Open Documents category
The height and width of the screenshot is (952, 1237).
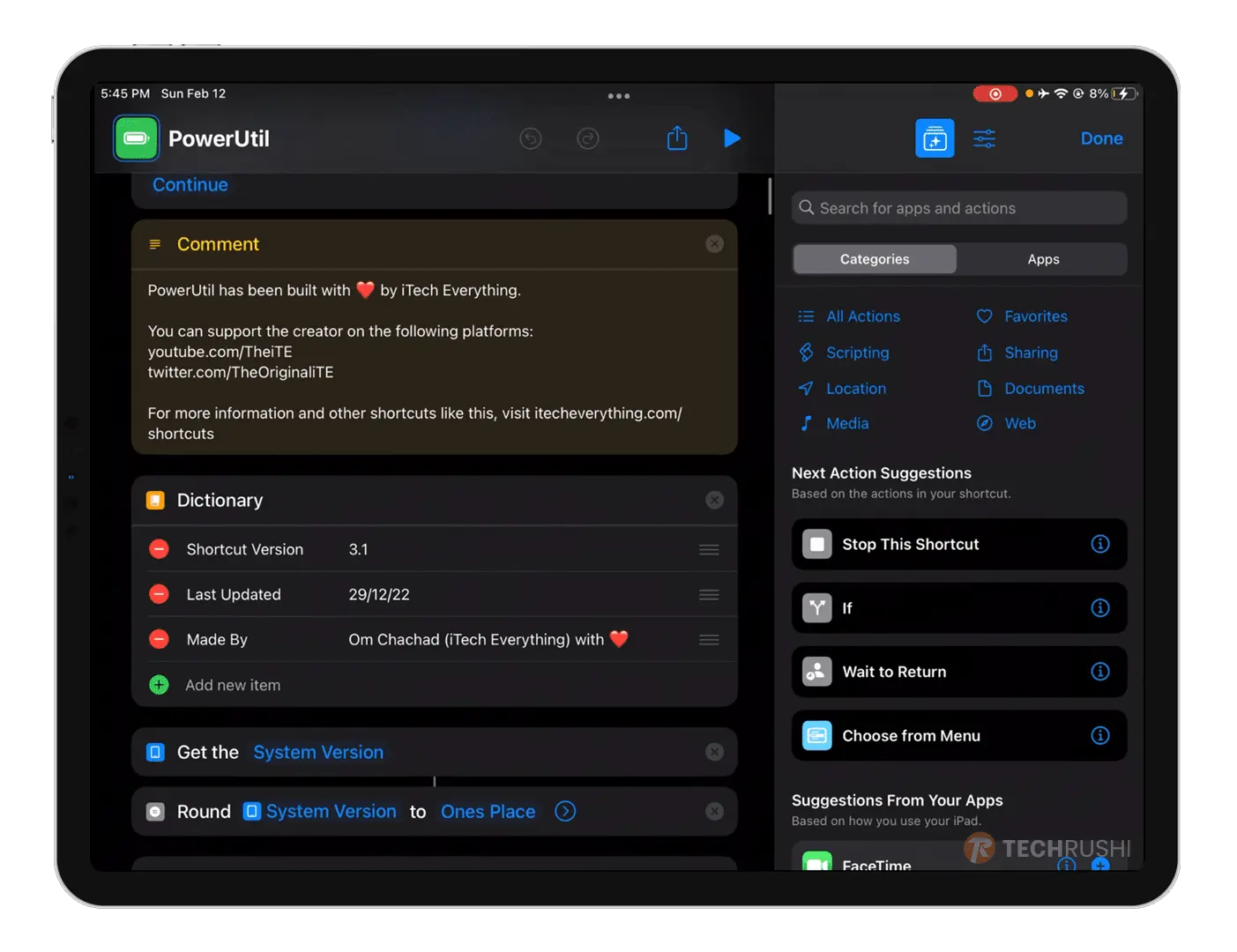(x=1030, y=389)
